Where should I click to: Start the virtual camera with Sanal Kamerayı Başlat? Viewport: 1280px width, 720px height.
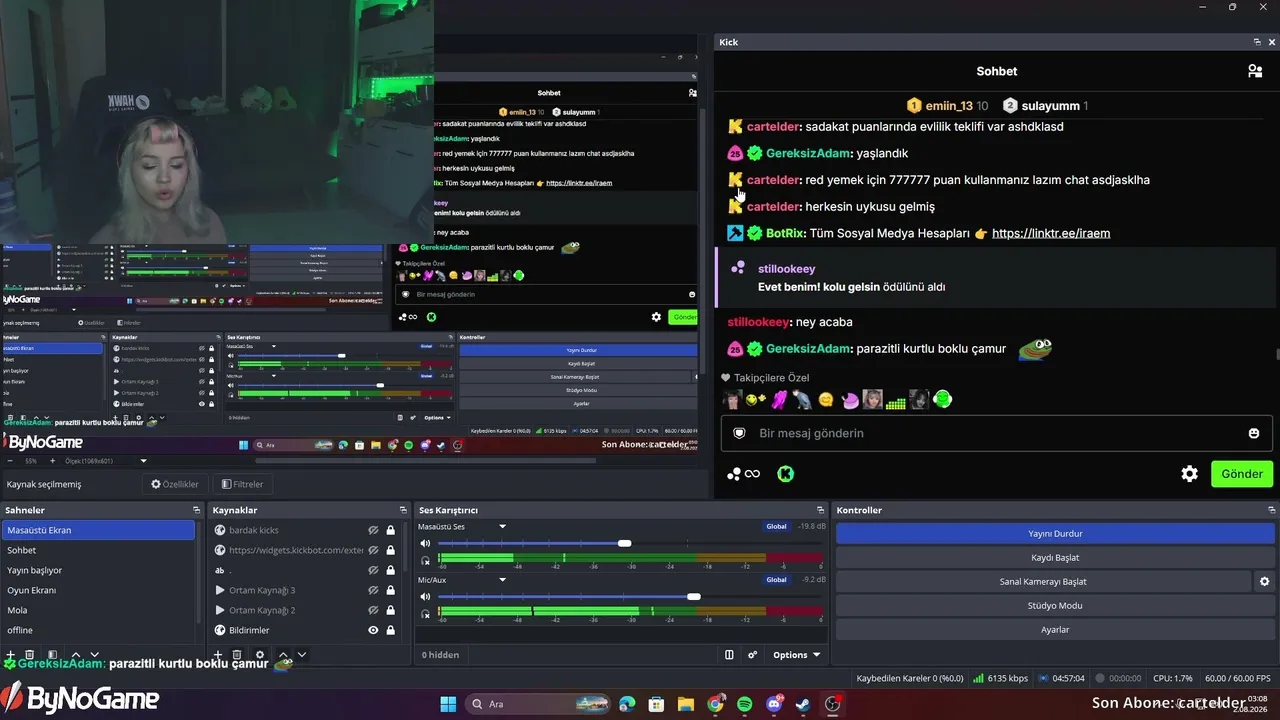coord(1043,581)
